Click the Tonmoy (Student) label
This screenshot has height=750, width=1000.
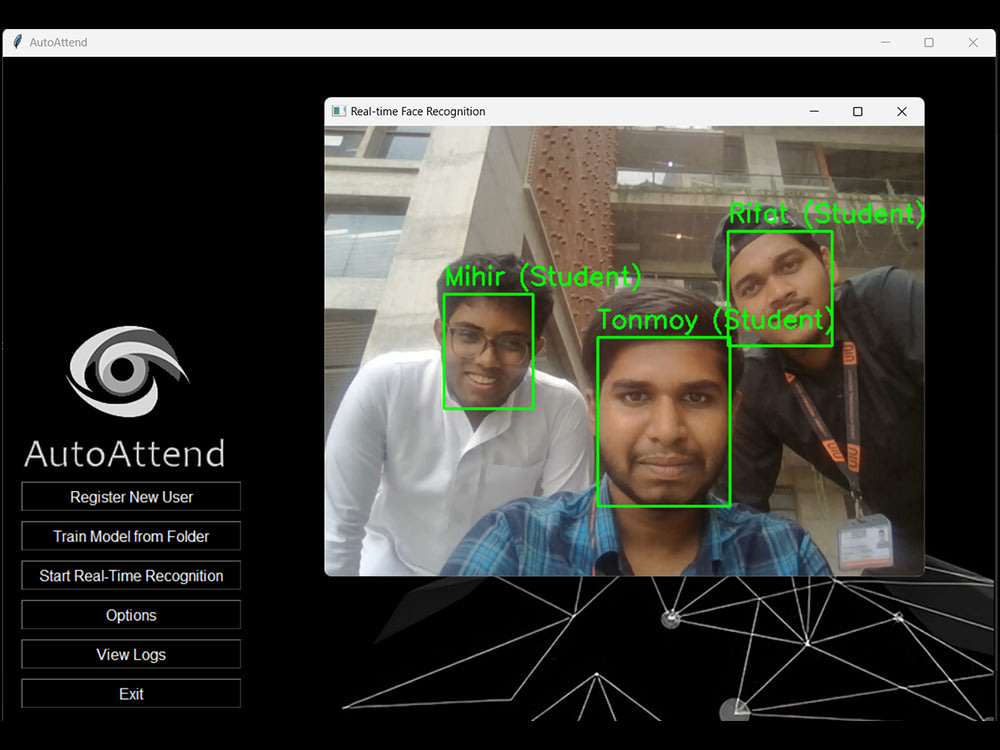[x=716, y=320]
